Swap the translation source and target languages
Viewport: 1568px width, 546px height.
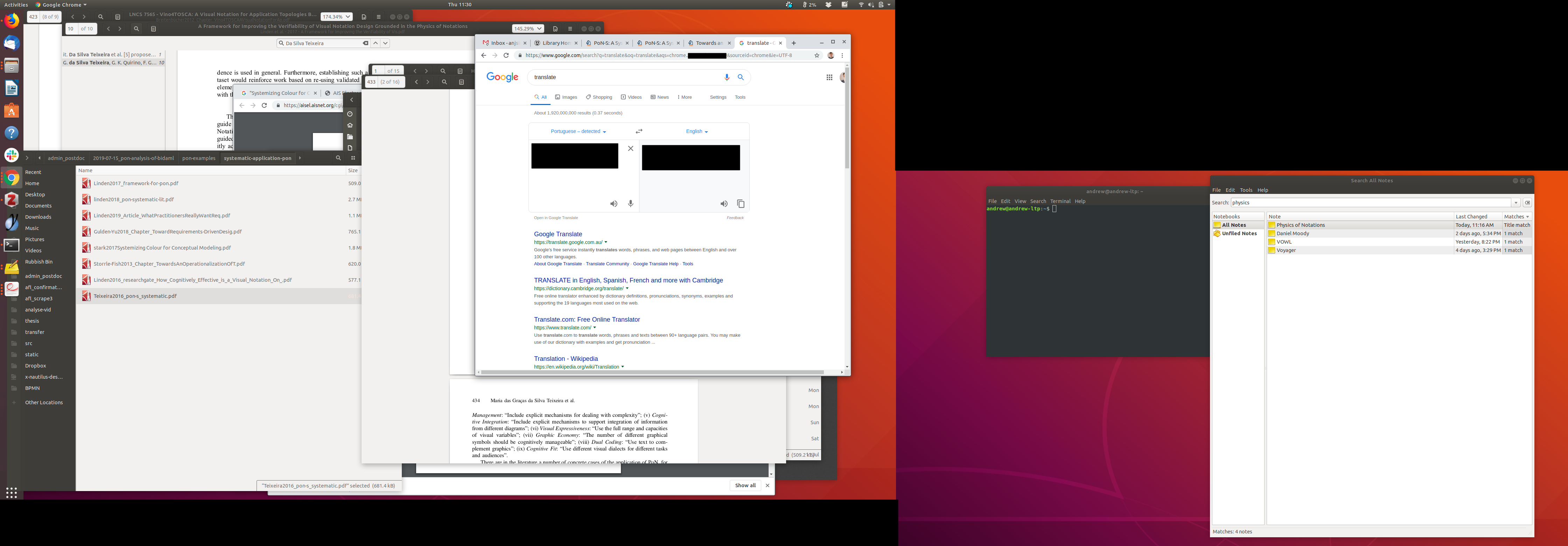tap(638, 132)
